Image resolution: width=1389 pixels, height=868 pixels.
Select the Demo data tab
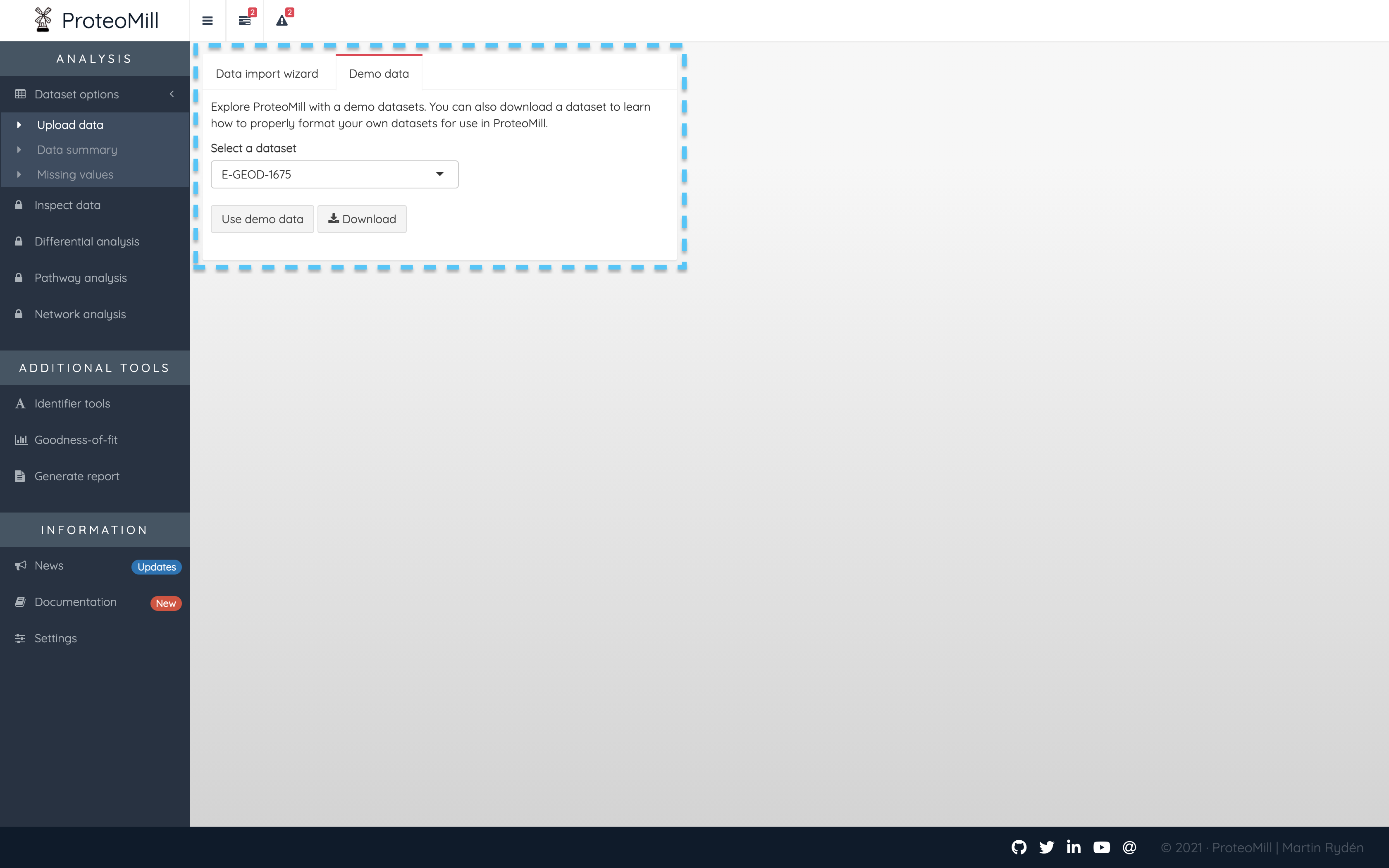point(379,74)
